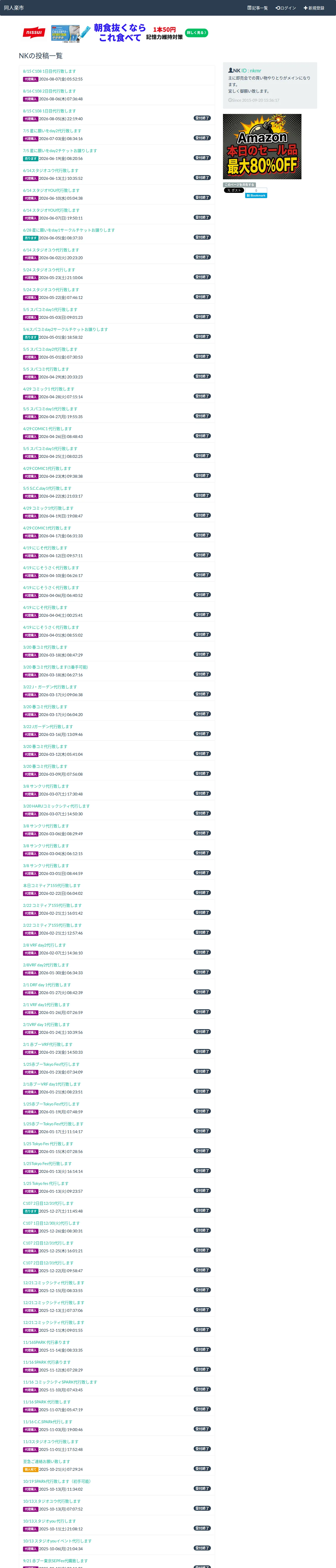Image resolution: width=336 pixels, height=1568 pixels.
Task: Open post 3/20 春コミ代行致します(1番手可能)
Action: [x=55, y=667]
